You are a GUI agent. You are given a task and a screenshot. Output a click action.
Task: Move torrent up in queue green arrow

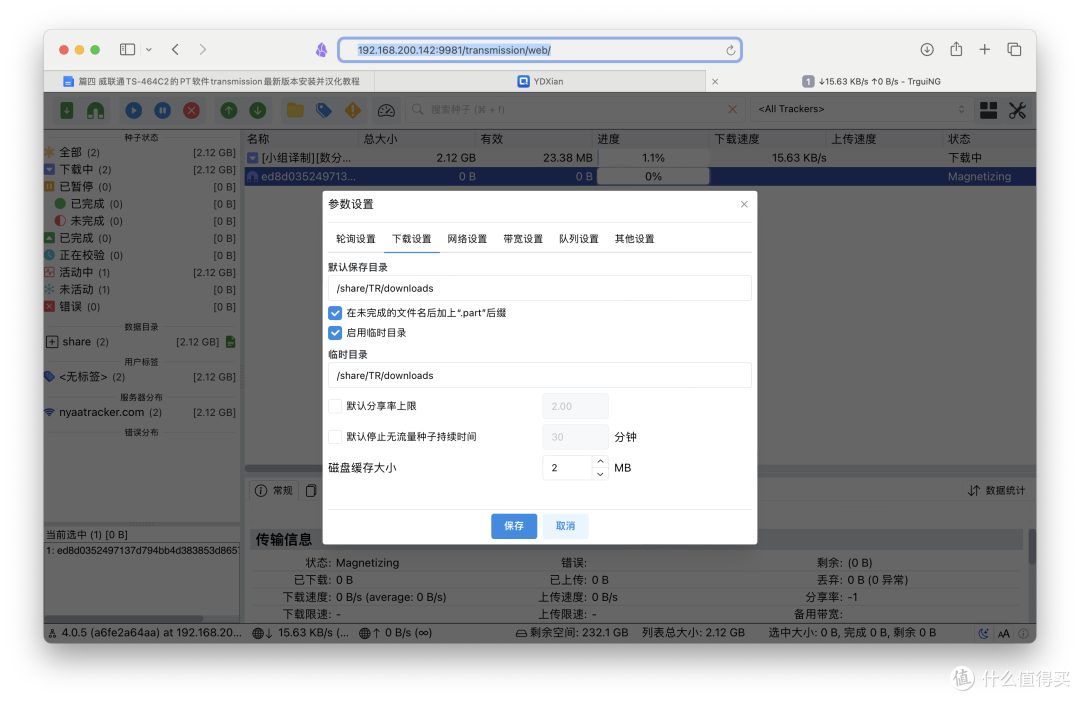click(229, 110)
